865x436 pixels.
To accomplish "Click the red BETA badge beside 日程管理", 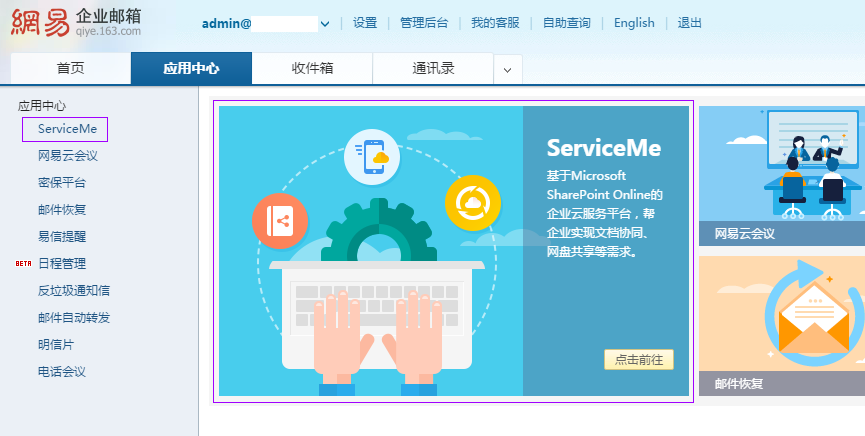I will coord(23,264).
